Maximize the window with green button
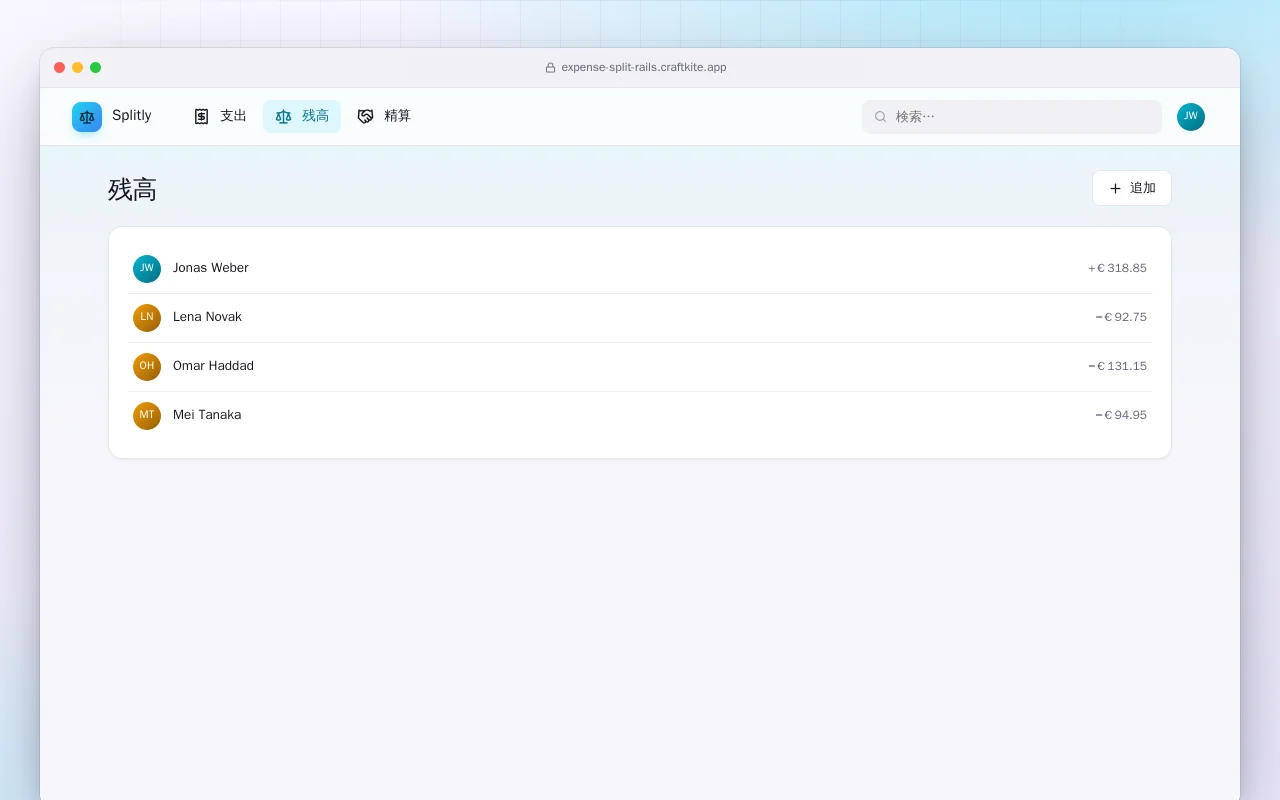Viewport: 1280px width, 800px height. (x=96, y=68)
